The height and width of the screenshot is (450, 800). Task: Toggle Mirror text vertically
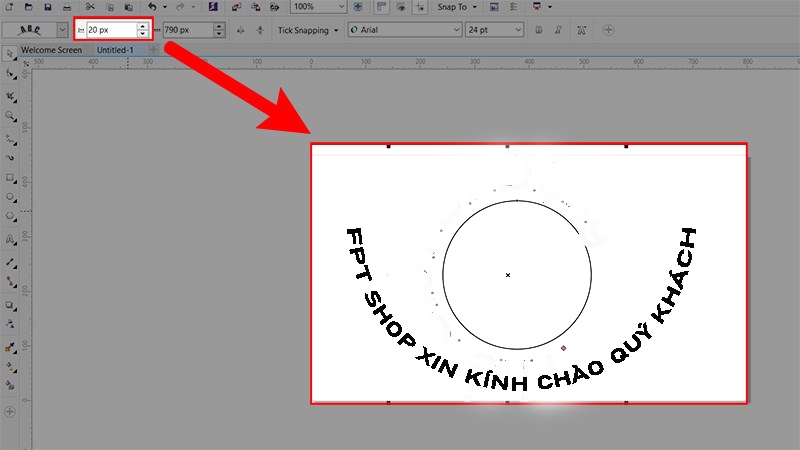260,30
